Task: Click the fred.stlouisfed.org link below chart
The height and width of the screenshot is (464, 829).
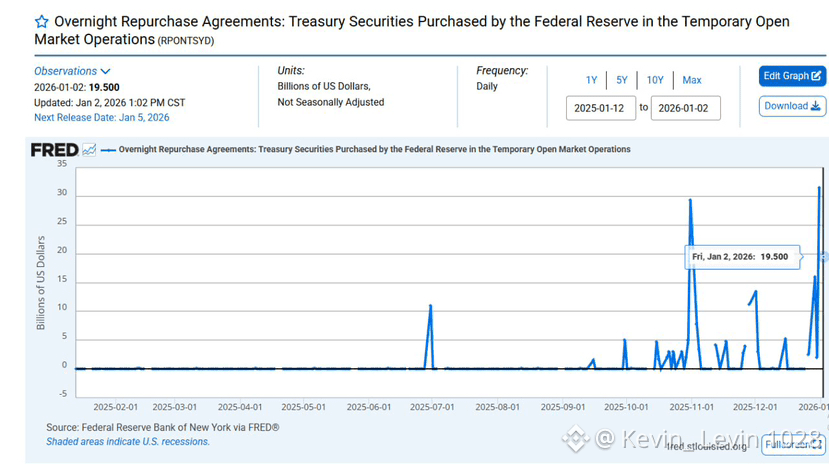Action: 707,445
